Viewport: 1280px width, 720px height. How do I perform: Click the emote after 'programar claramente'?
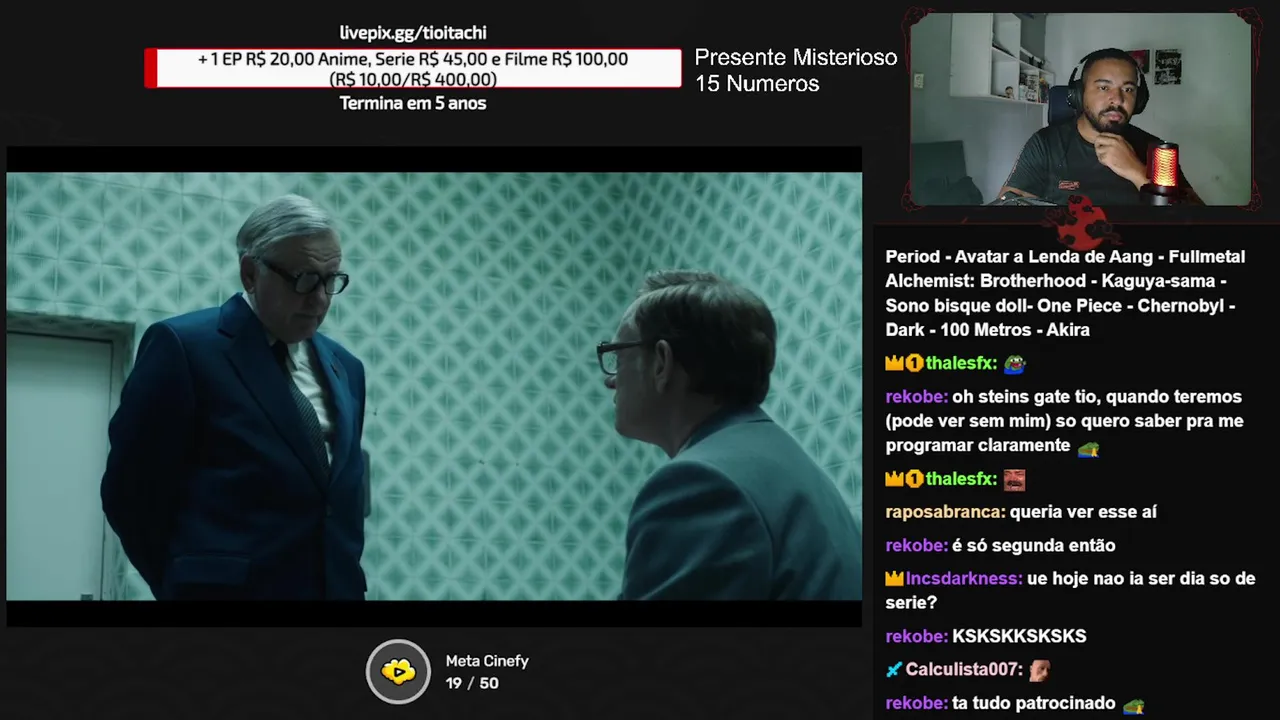[1089, 447]
